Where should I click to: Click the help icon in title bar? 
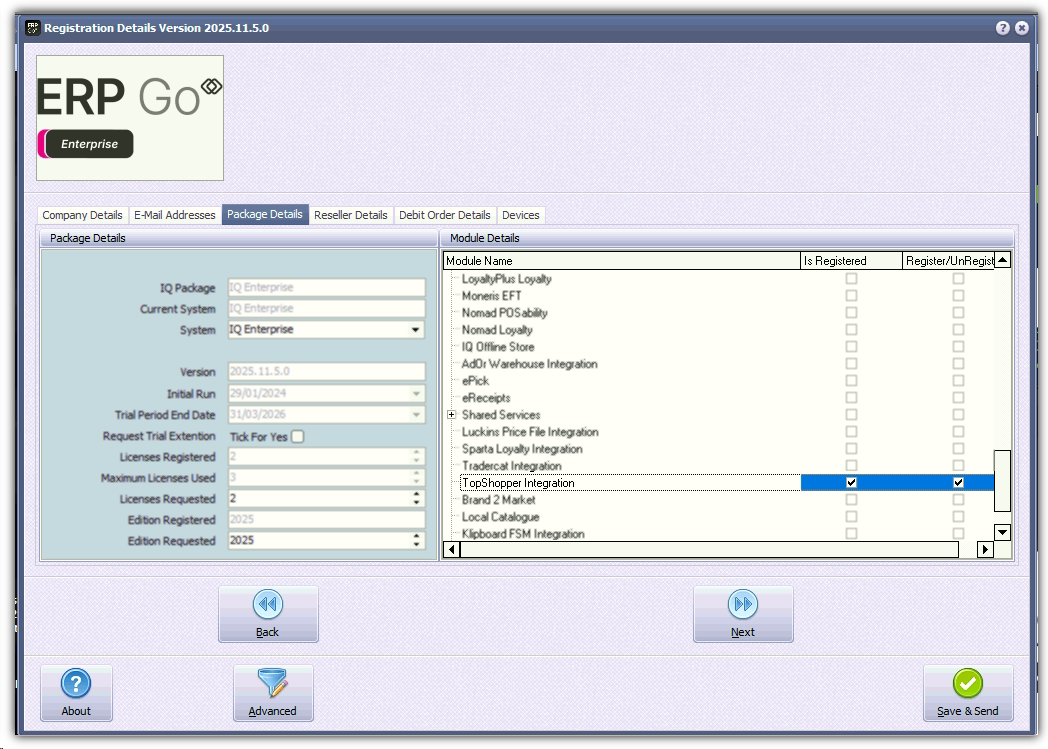click(1003, 28)
